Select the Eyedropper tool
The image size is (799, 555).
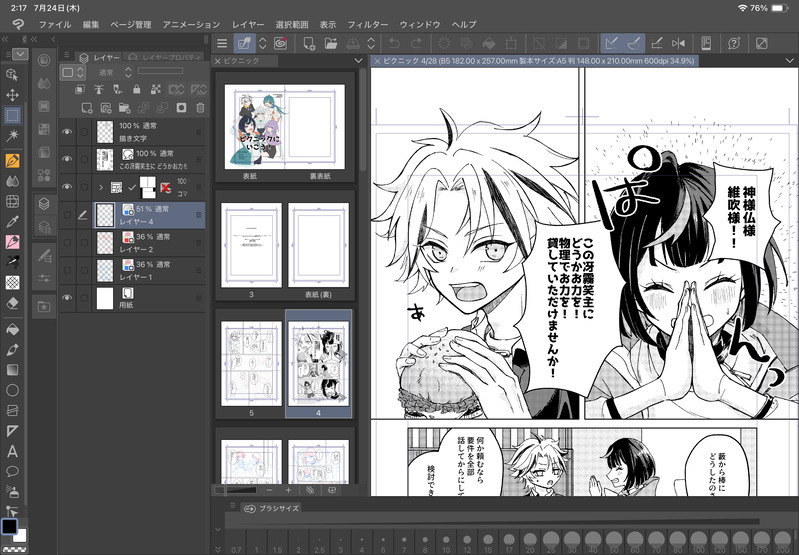pos(12,222)
